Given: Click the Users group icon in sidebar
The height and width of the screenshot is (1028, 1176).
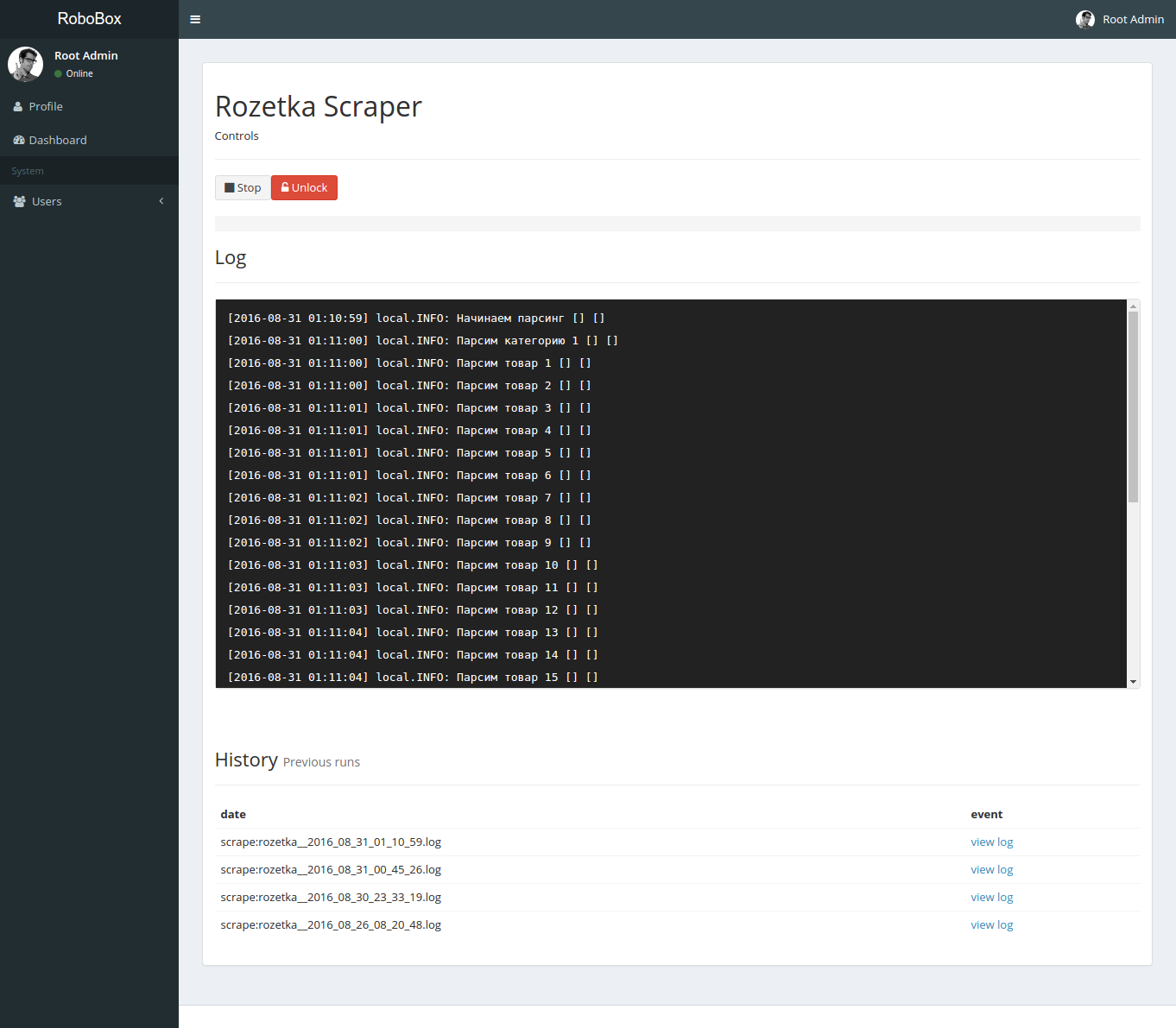Looking at the screenshot, I should (x=20, y=201).
